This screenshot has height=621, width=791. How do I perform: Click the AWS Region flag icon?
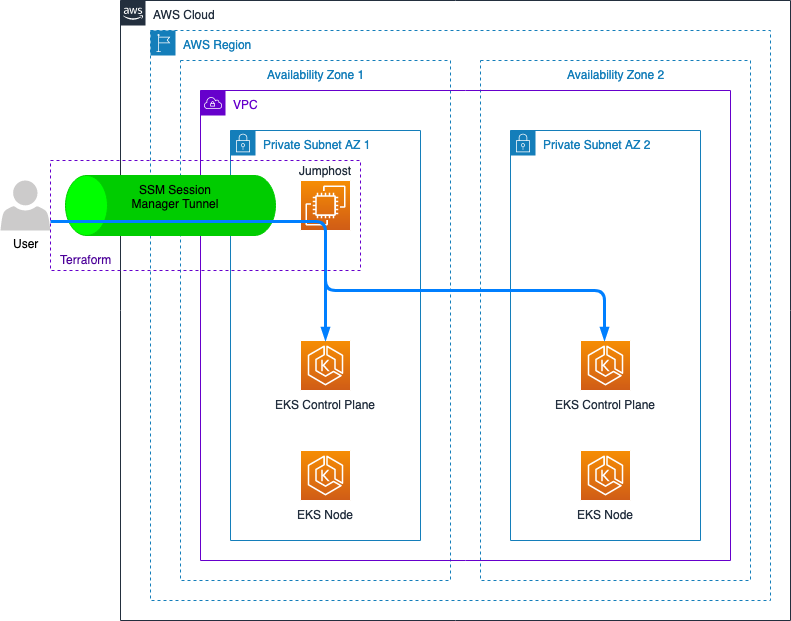(x=163, y=43)
